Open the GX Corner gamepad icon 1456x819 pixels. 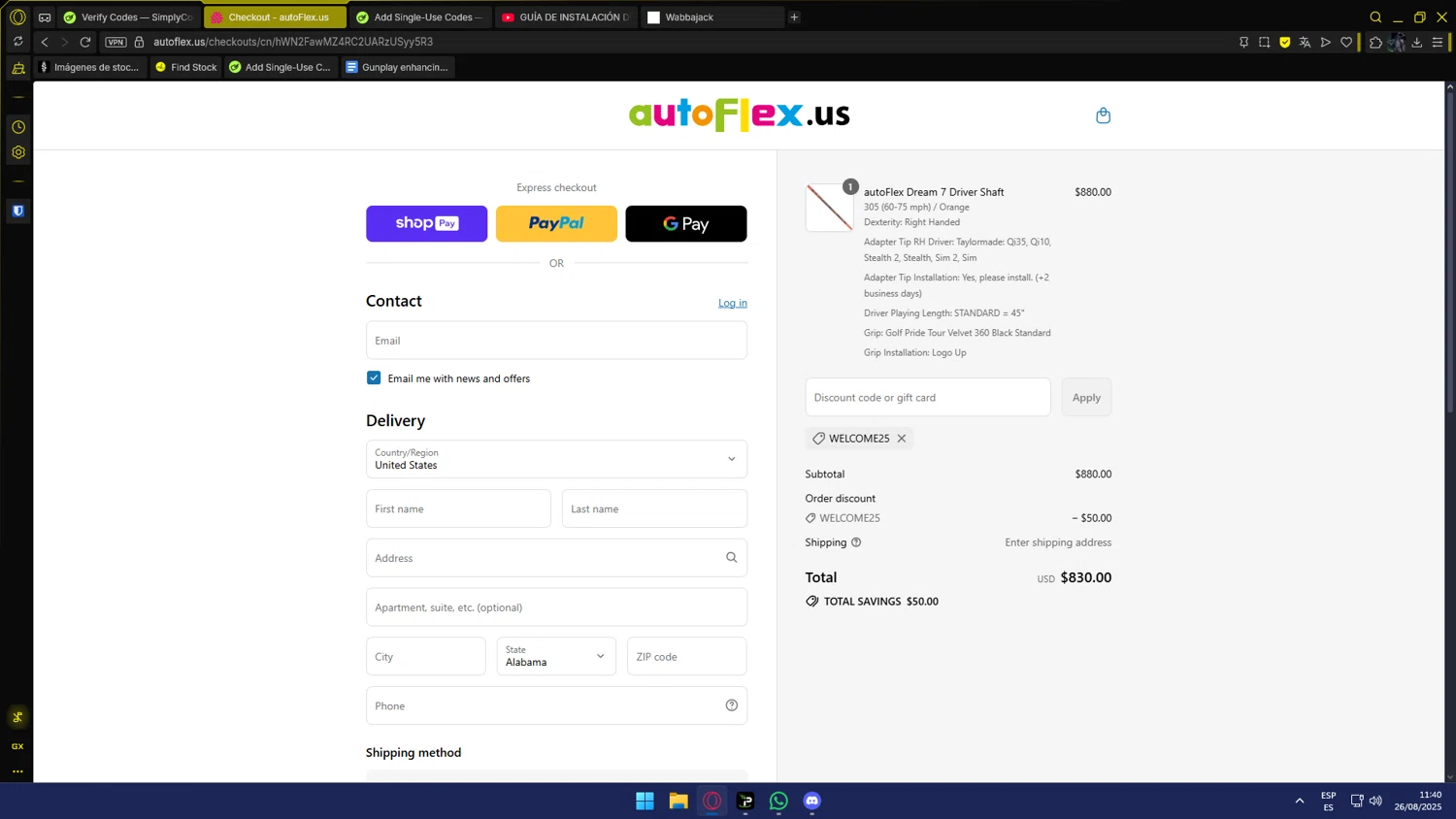click(45, 17)
